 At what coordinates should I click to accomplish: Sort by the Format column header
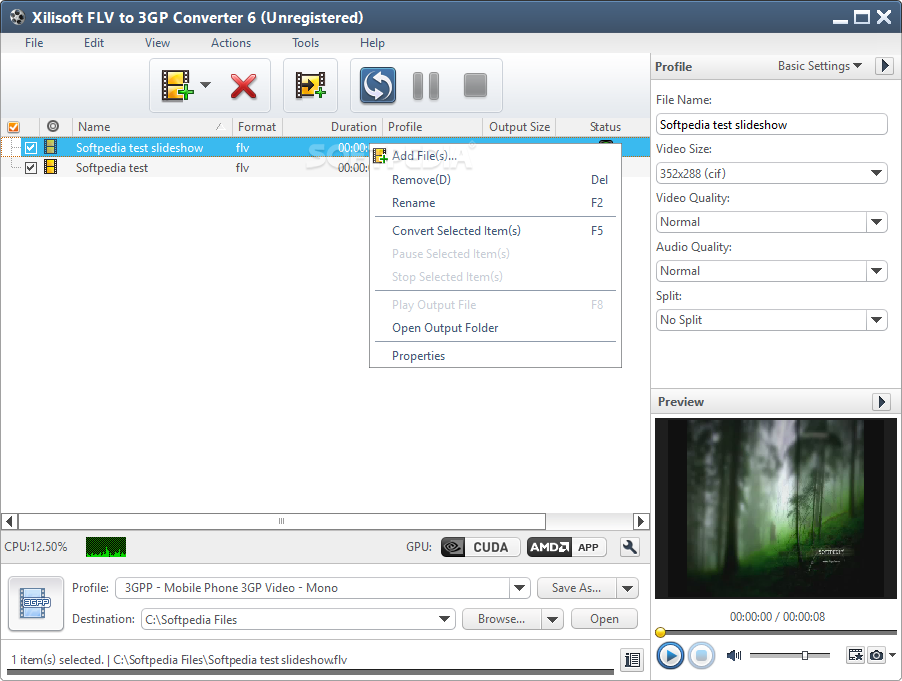point(257,127)
